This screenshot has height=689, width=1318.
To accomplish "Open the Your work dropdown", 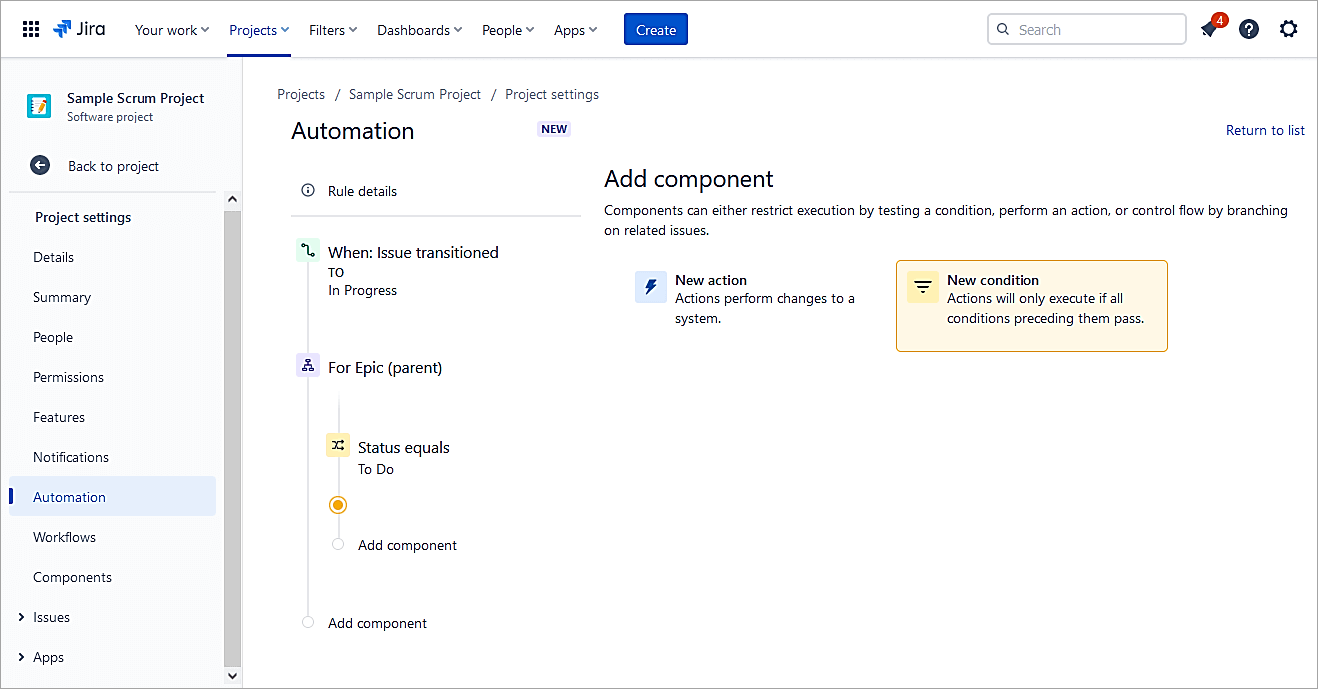I will pyautogui.click(x=172, y=30).
